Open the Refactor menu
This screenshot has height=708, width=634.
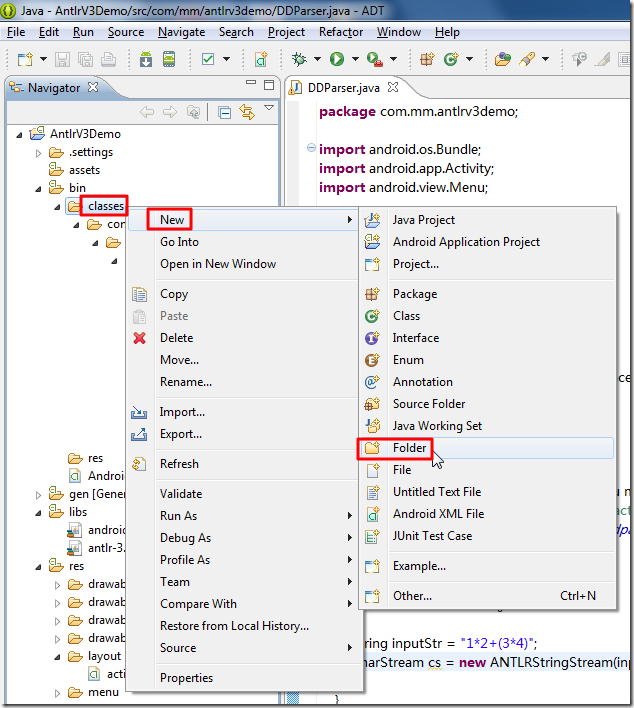click(341, 32)
